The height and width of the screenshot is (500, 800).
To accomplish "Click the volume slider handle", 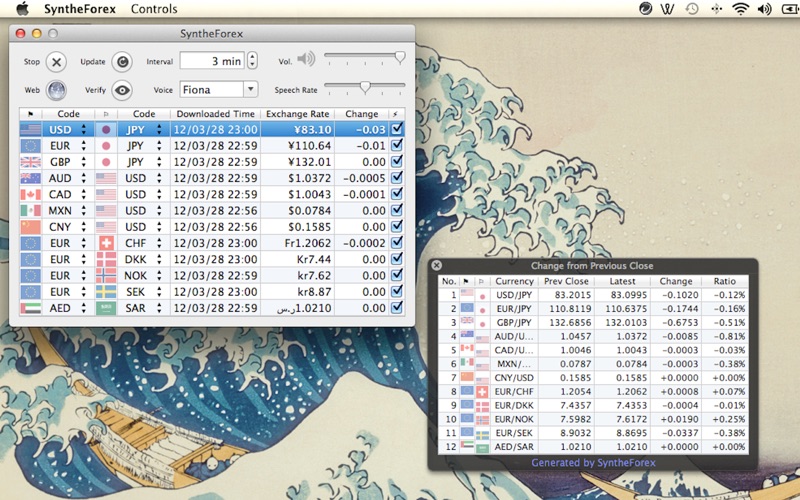I will [400, 57].
